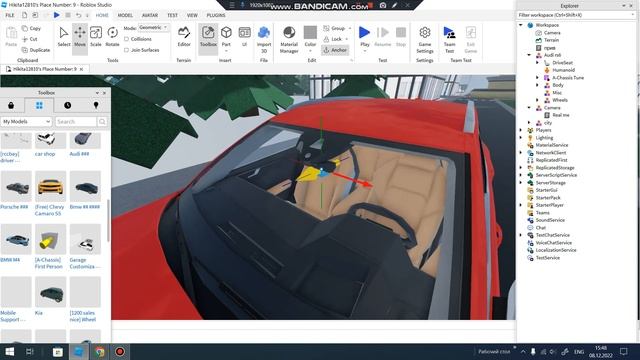Screen dimensions: 640x360
Task: Select ServerScriptService in the Explorer
Action: pos(556,175)
